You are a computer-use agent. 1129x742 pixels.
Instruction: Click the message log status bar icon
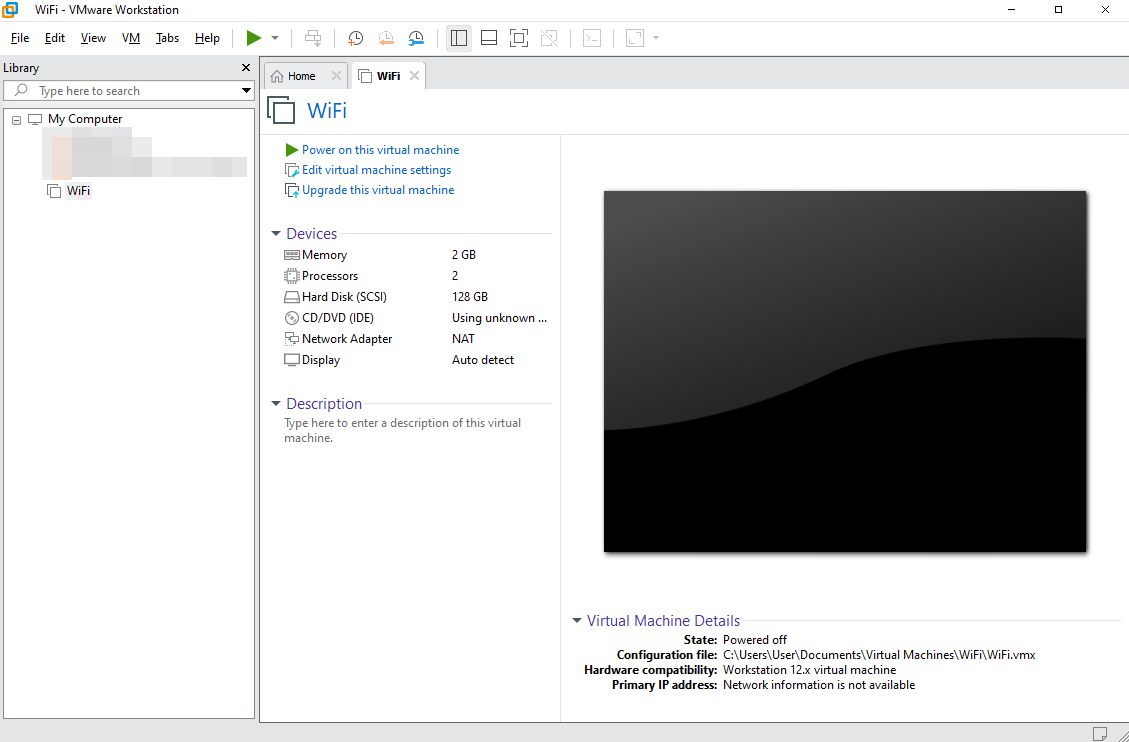click(1099, 733)
